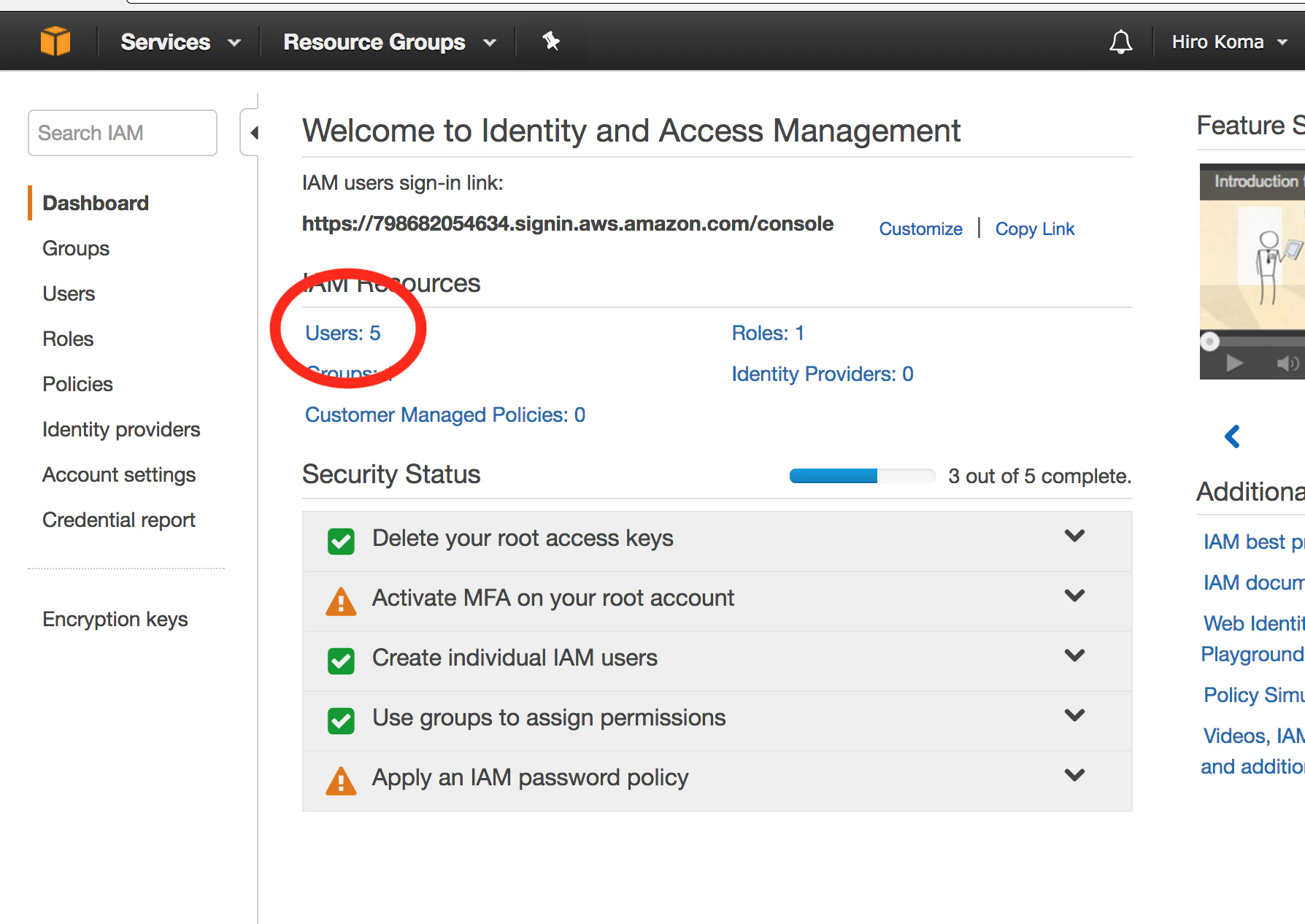Image resolution: width=1305 pixels, height=924 pixels.
Task: Open Identity providers in the sidebar
Action: pos(121,429)
